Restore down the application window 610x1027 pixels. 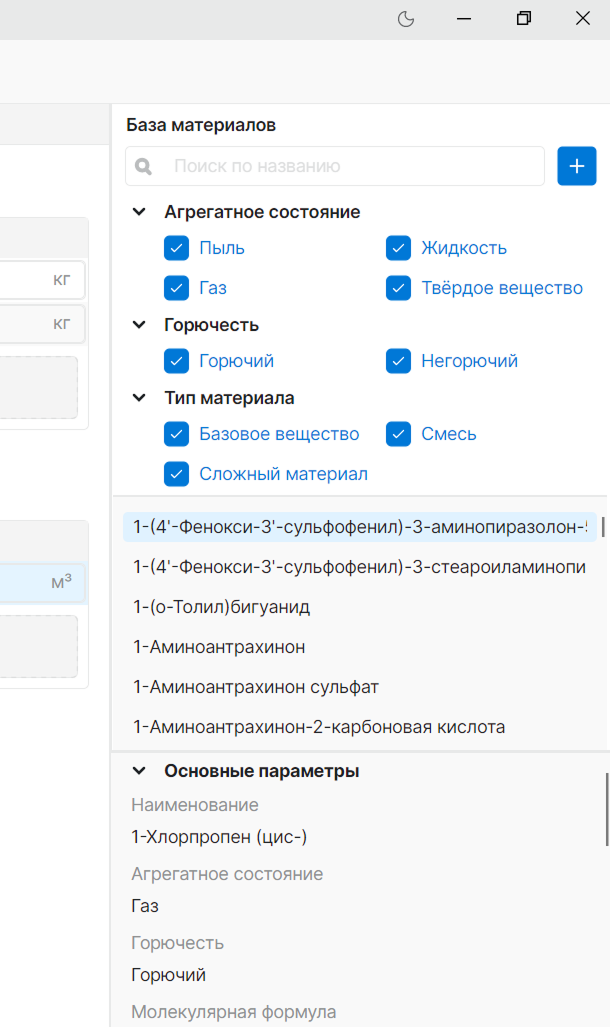[x=524, y=19]
